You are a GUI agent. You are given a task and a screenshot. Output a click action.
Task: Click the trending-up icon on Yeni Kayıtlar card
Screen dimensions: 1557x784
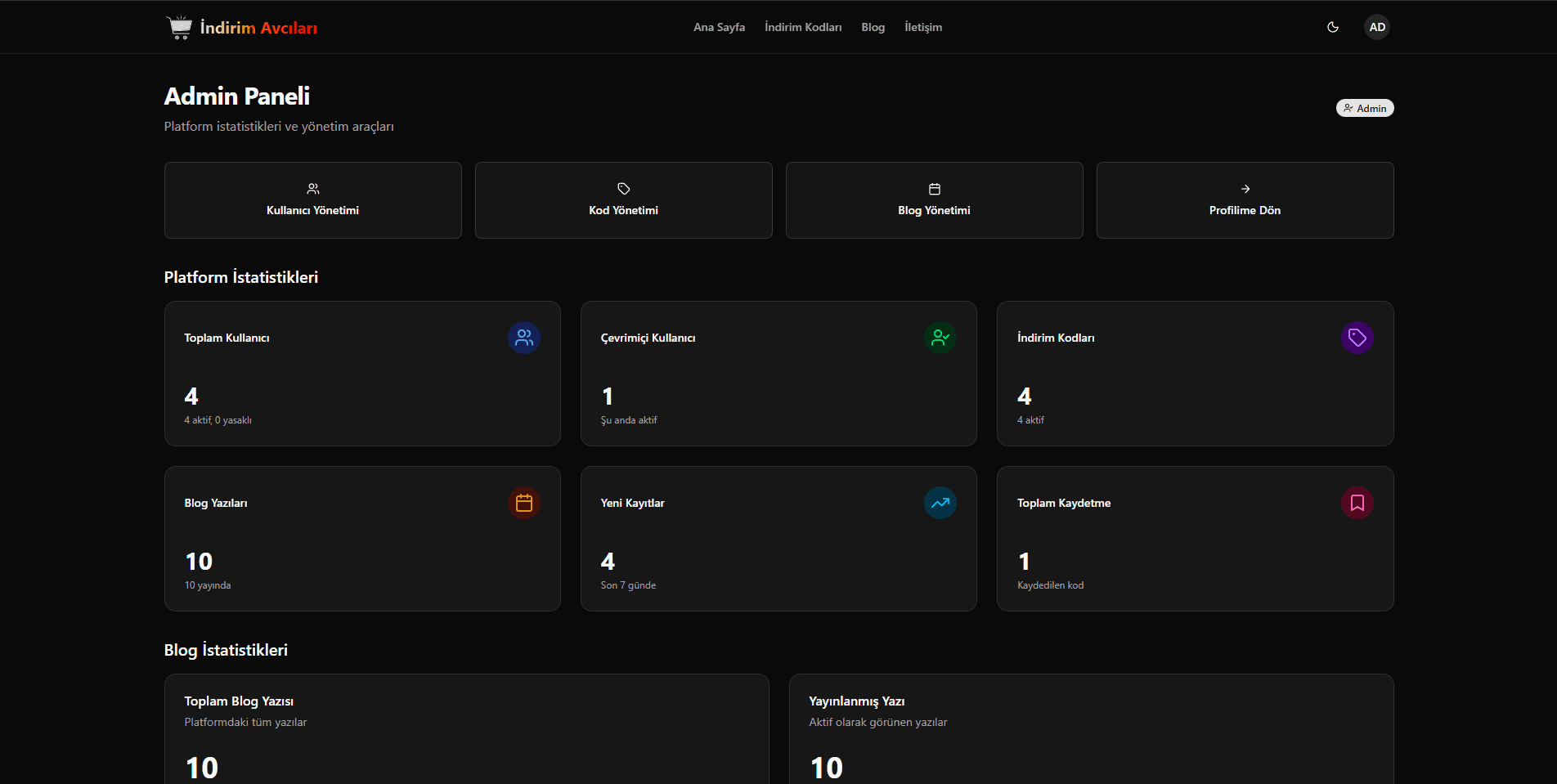coord(940,503)
